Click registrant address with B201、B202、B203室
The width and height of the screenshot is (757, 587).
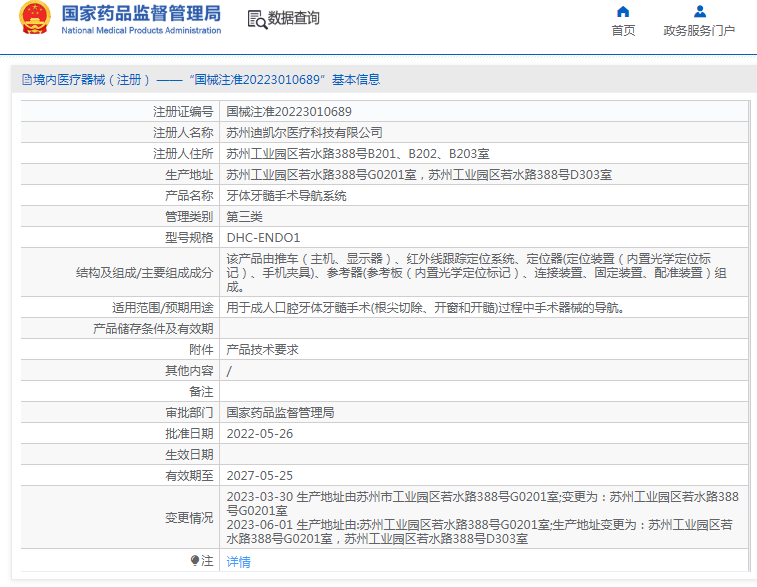click(358, 154)
